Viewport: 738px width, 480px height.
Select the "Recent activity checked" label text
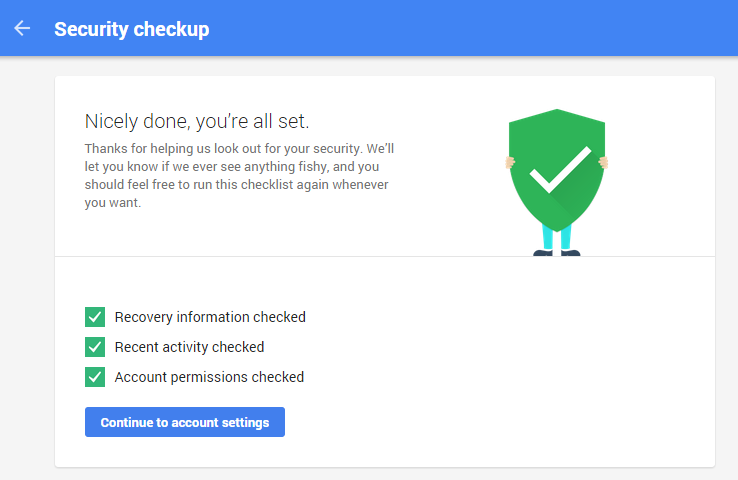(x=189, y=347)
